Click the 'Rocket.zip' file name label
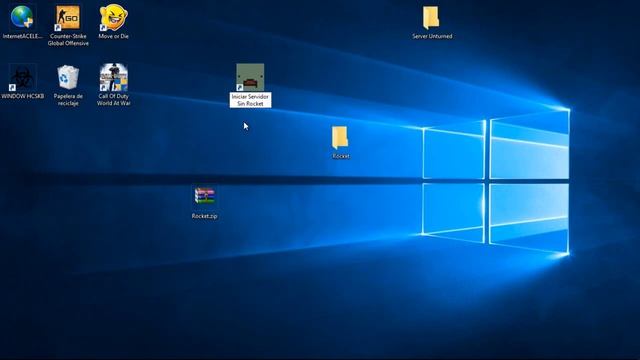640x360 pixels. click(204, 216)
